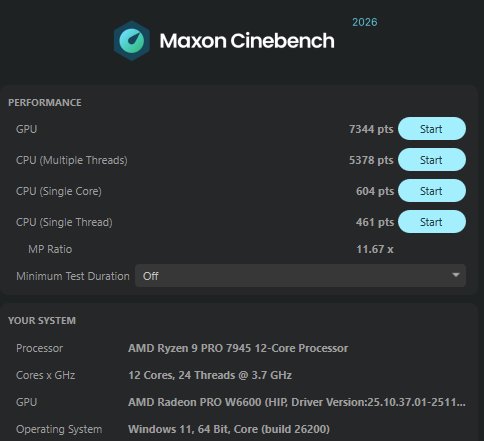Start the CPU Multiple Threads benchmark
The image size is (484, 441).
432,160
